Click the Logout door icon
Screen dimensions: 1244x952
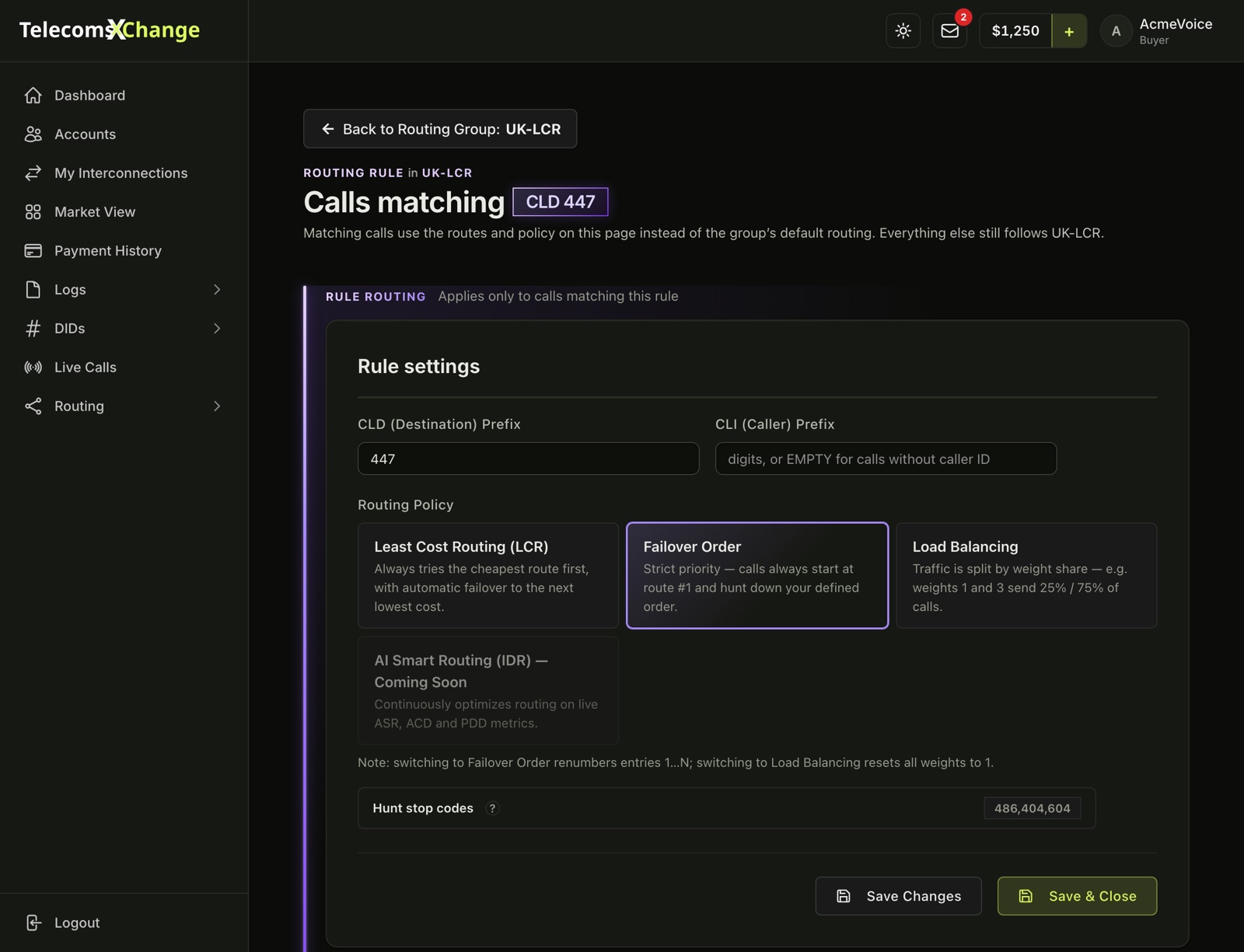[33, 922]
